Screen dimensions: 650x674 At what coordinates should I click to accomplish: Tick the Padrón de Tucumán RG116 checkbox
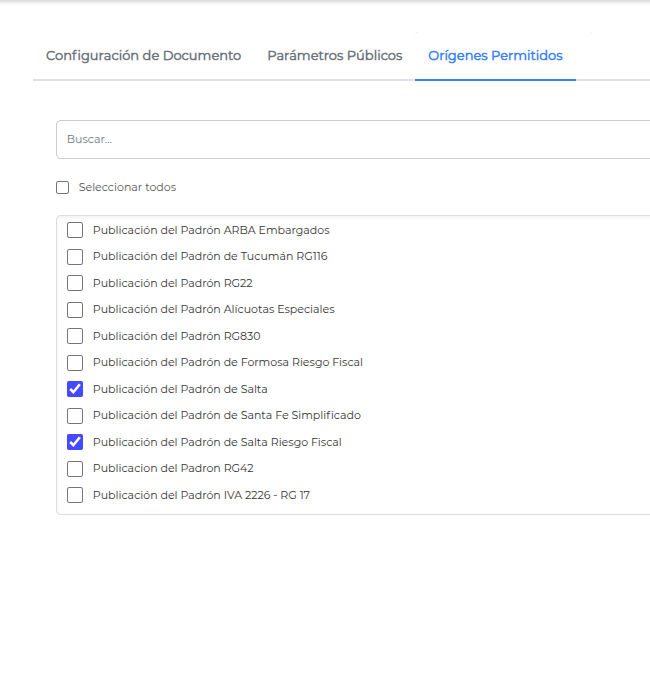click(75, 257)
